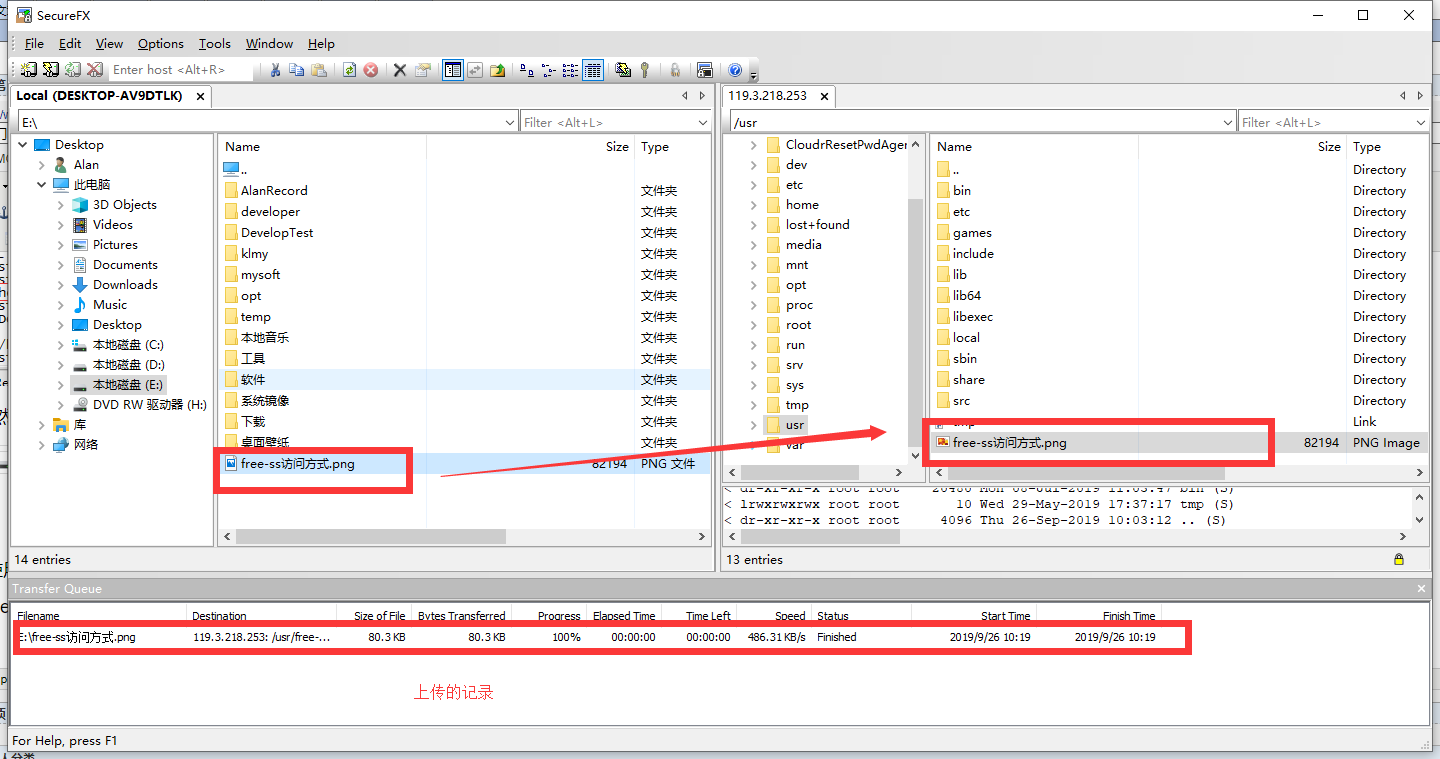
Task: Open the File menu
Action: (x=34, y=44)
